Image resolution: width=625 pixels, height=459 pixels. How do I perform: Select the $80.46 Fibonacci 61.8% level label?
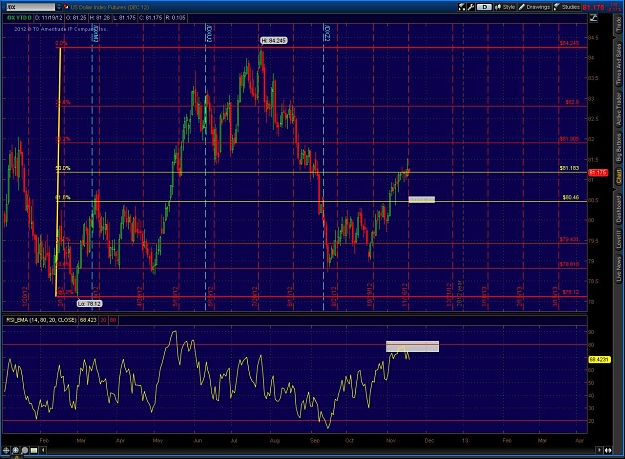tap(570, 197)
